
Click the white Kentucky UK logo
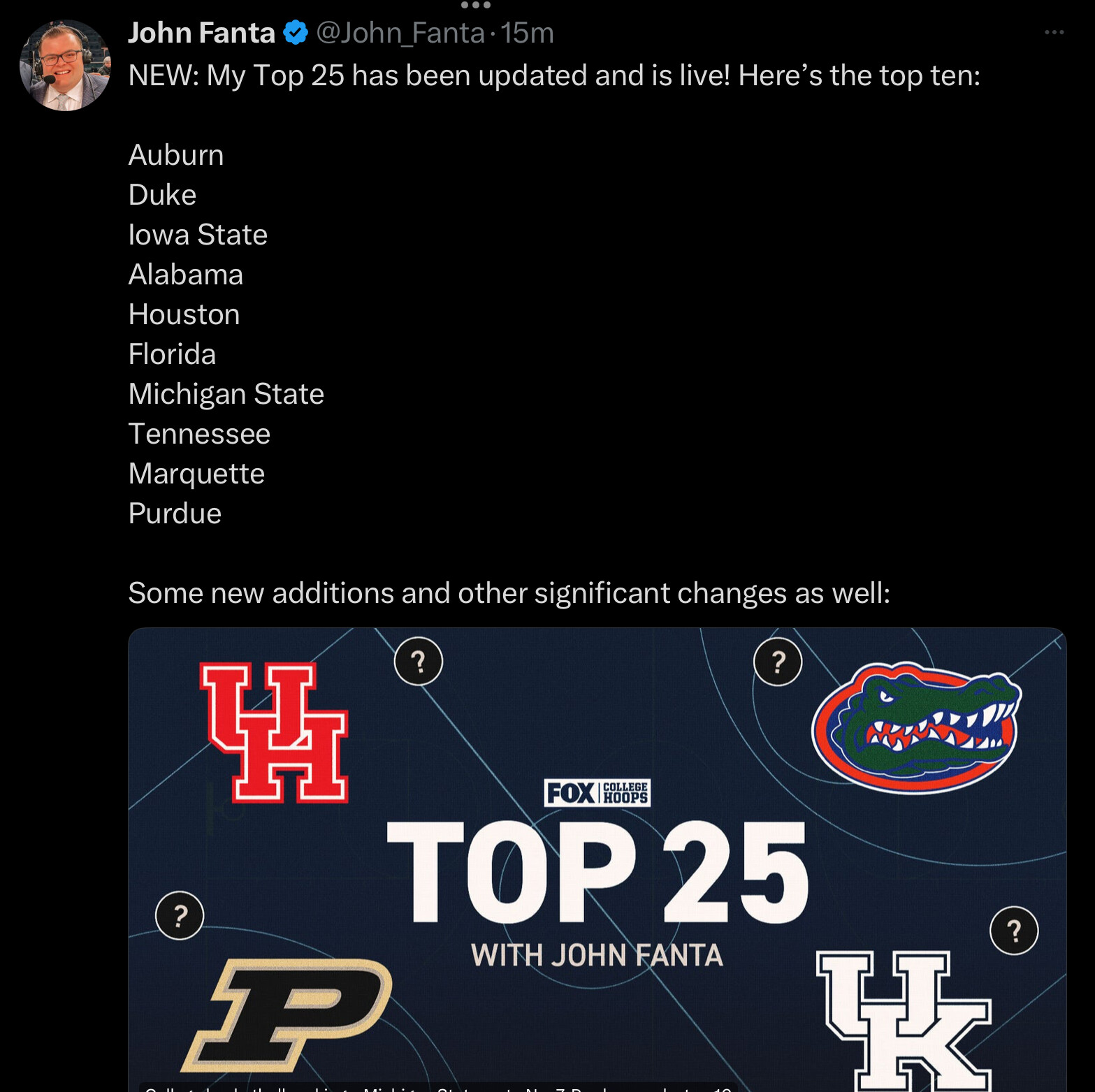904,1021
